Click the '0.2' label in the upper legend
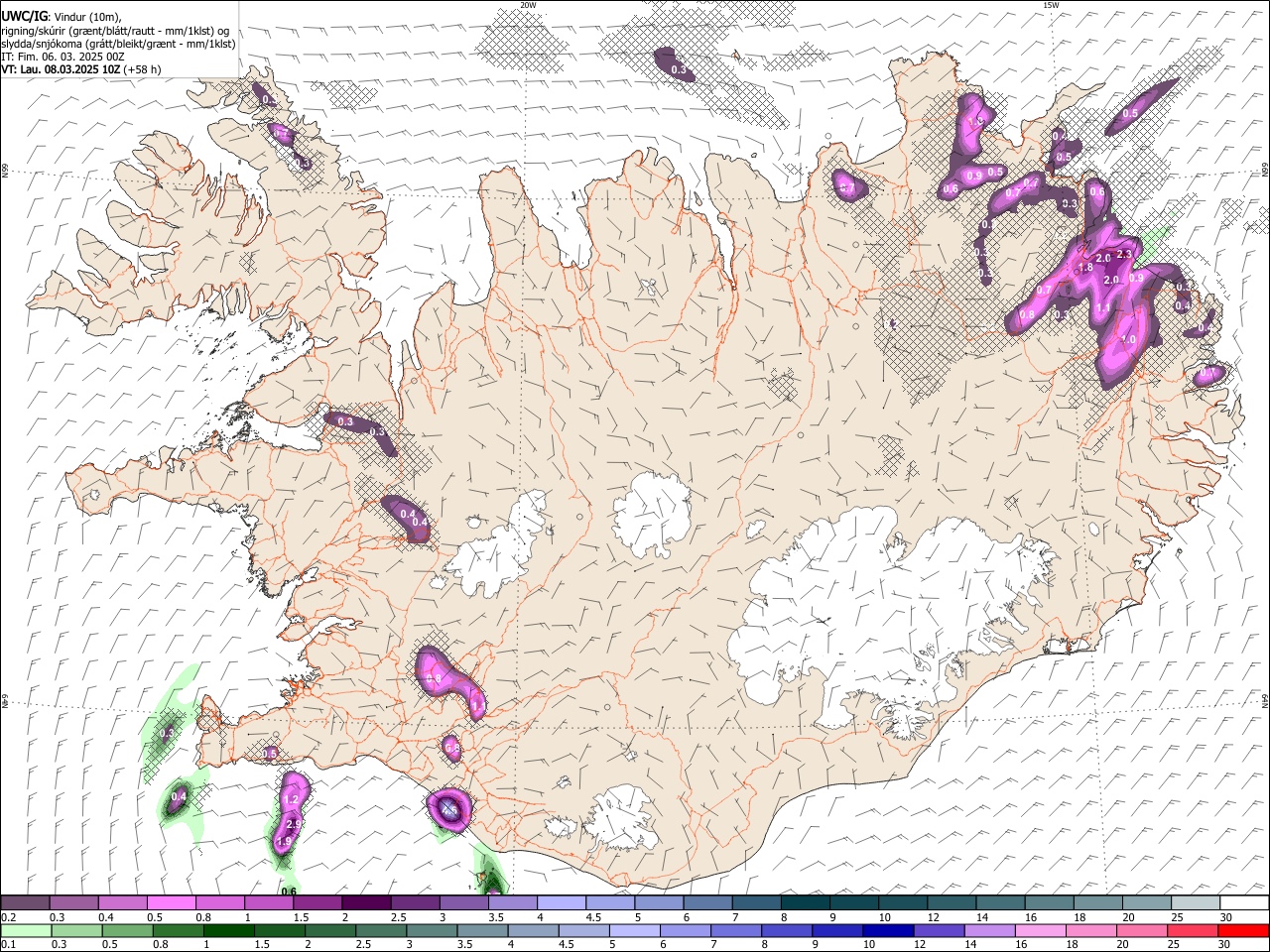Viewport: 1270px width, 952px height. (x=9, y=917)
